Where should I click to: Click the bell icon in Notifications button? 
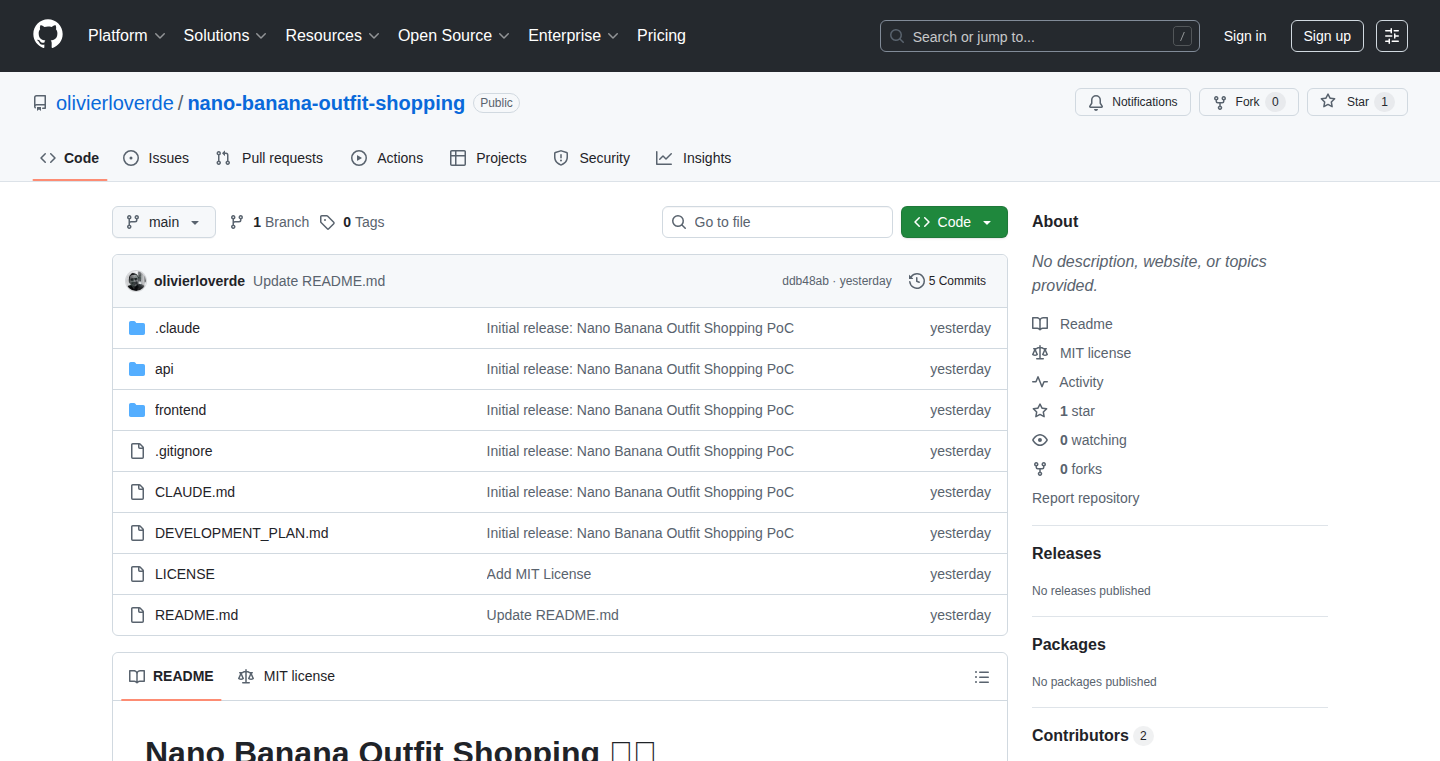1096,102
